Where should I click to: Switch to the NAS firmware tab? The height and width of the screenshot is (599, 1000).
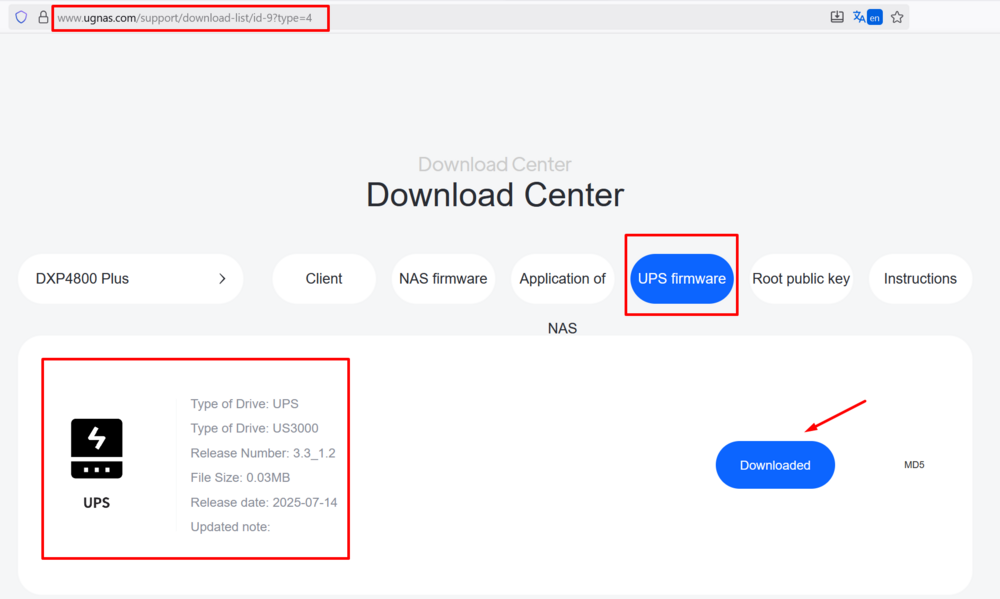pos(443,279)
